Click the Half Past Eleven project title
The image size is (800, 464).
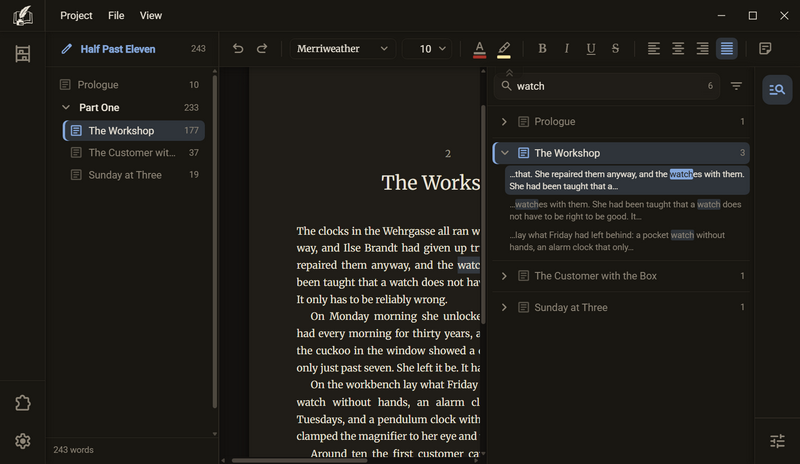click(118, 49)
